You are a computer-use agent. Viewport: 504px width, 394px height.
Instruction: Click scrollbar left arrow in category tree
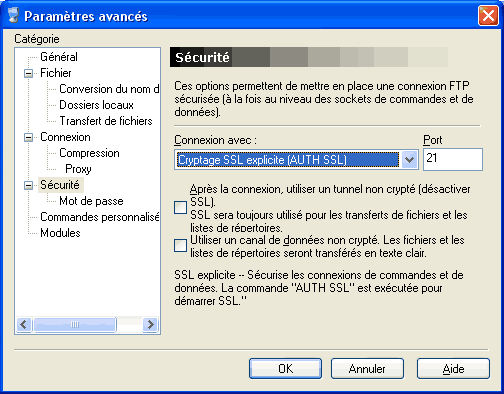pyautogui.click(x=24, y=324)
